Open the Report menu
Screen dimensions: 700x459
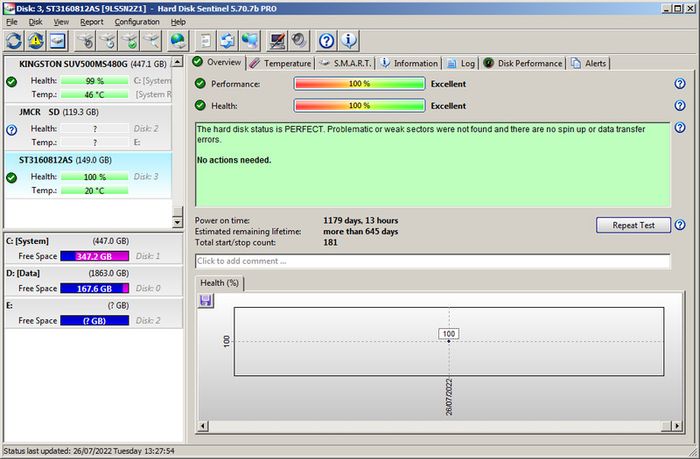[92, 22]
